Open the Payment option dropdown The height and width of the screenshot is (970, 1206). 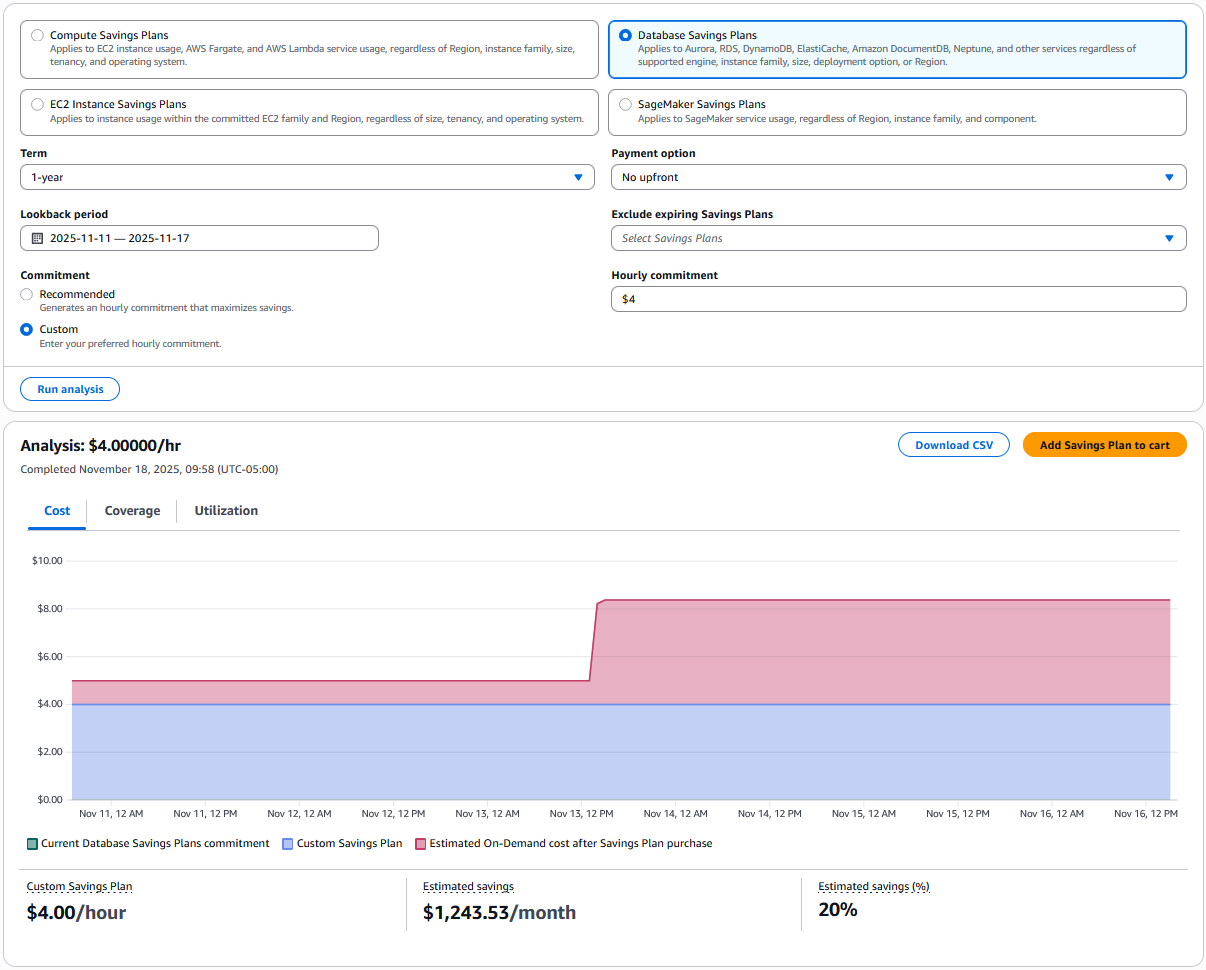[1167, 176]
